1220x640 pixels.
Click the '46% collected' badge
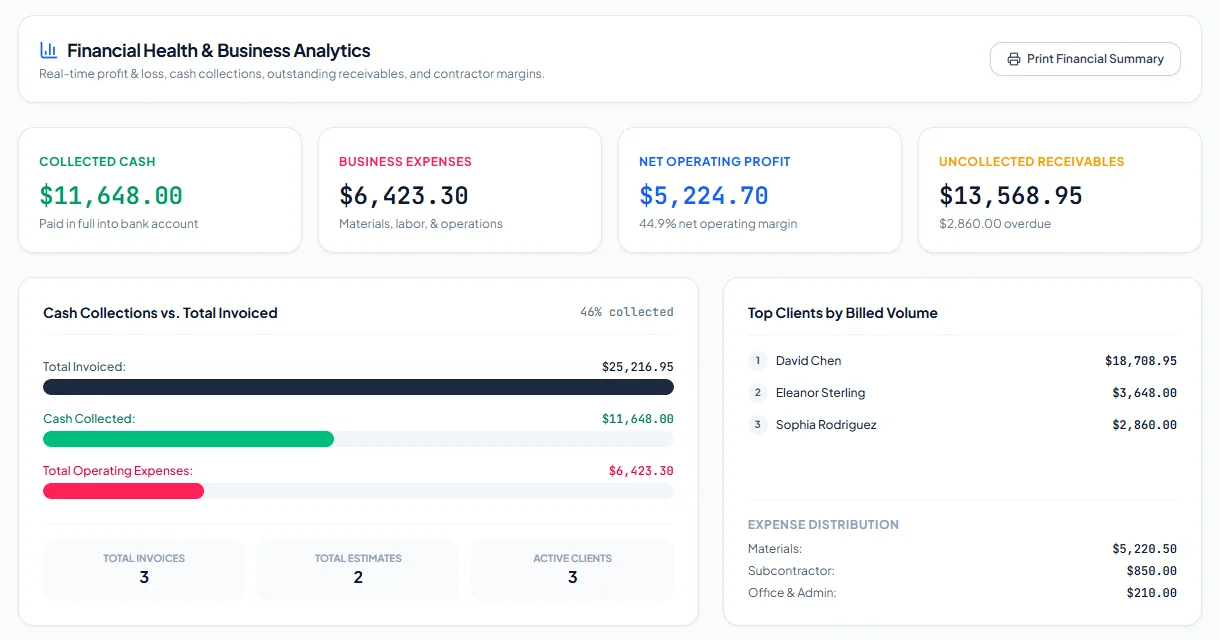click(627, 312)
